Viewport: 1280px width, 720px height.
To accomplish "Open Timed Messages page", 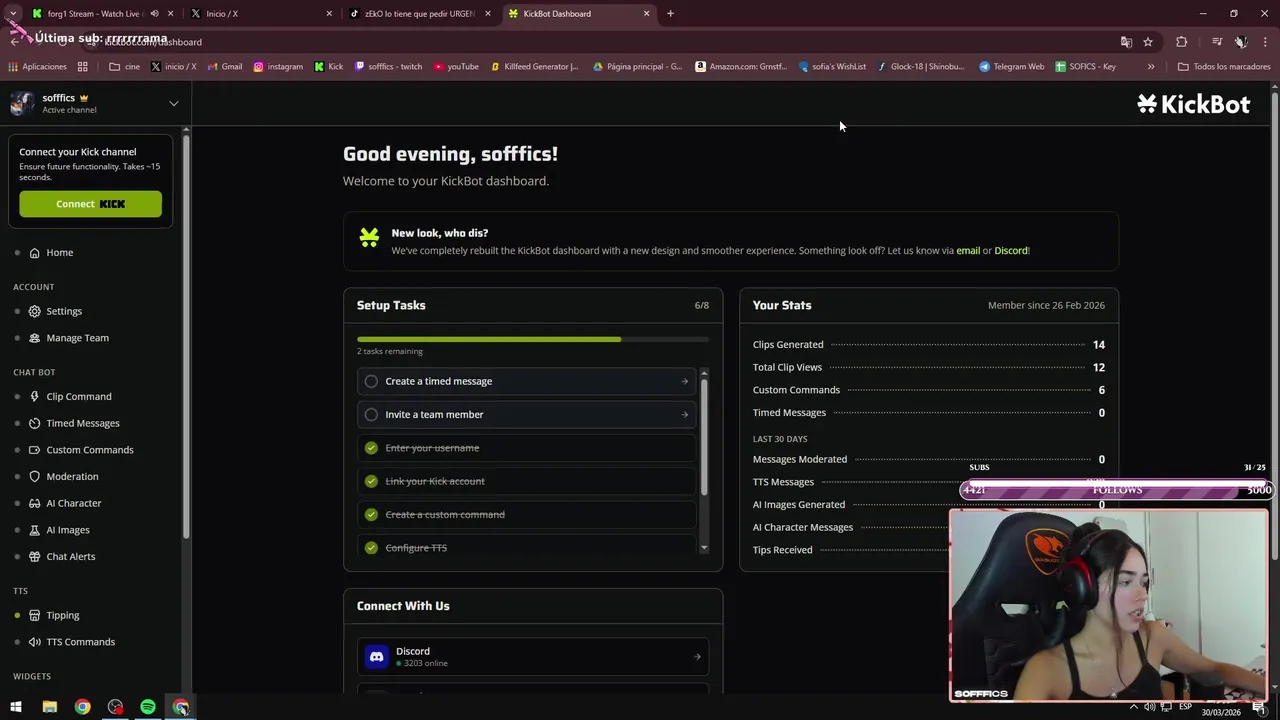I will (x=82, y=423).
